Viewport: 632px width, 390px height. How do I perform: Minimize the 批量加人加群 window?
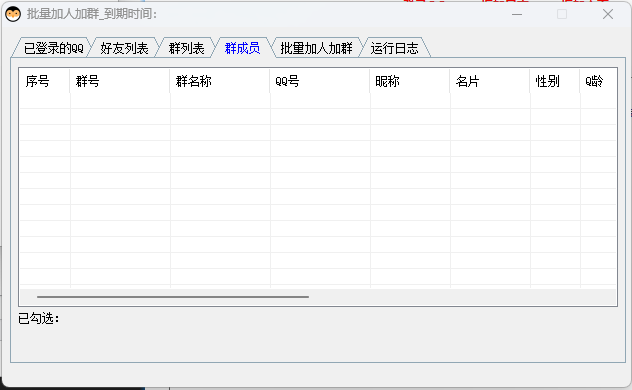pyautogui.click(x=517, y=15)
